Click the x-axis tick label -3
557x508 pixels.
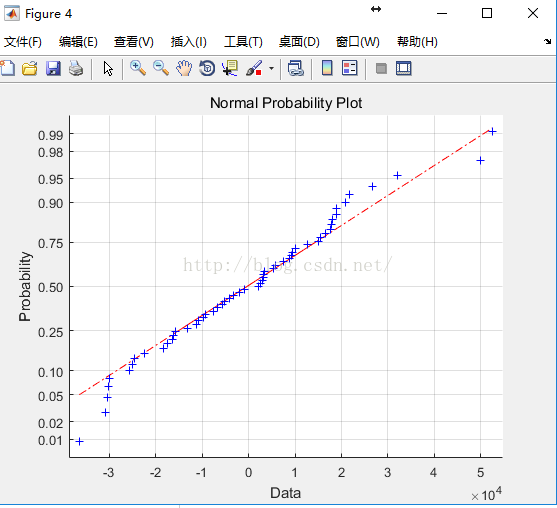108,472
